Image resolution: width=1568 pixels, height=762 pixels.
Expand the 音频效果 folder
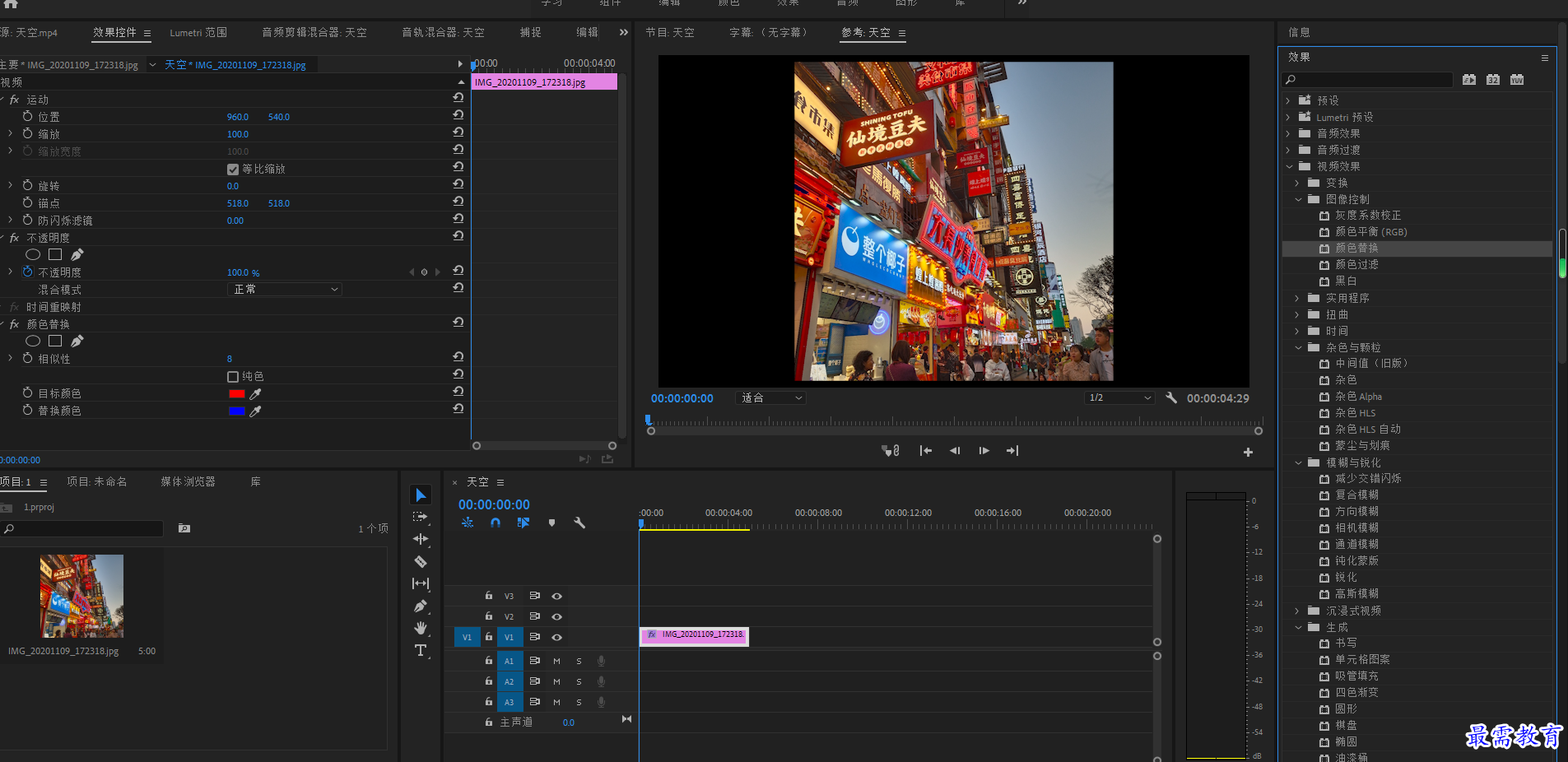pos(1289,133)
